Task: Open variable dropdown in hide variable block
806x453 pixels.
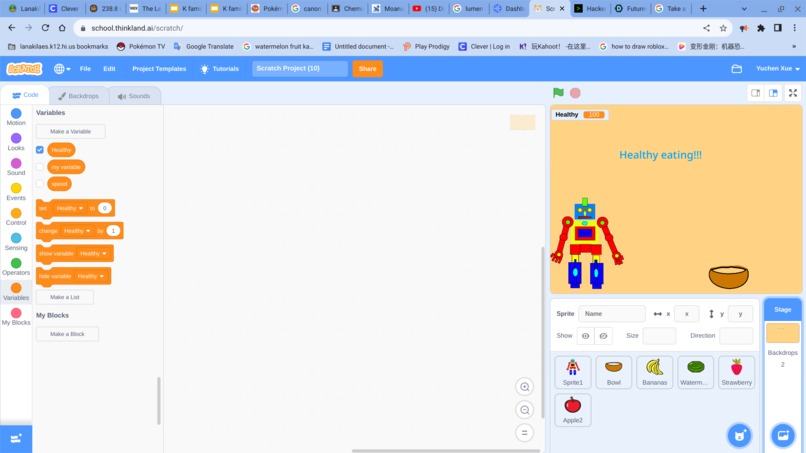Action: pyautogui.click(x=90, y=276)
